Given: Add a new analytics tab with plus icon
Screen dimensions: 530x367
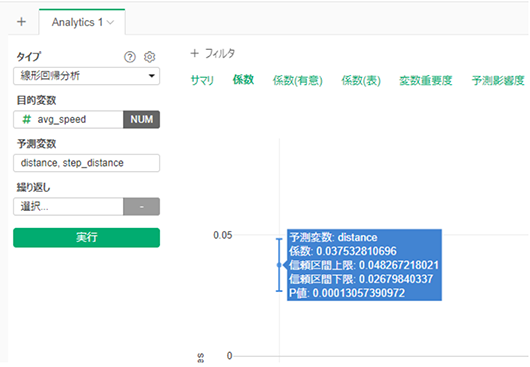Looking at the screenshot, I should tap(21, 22).
